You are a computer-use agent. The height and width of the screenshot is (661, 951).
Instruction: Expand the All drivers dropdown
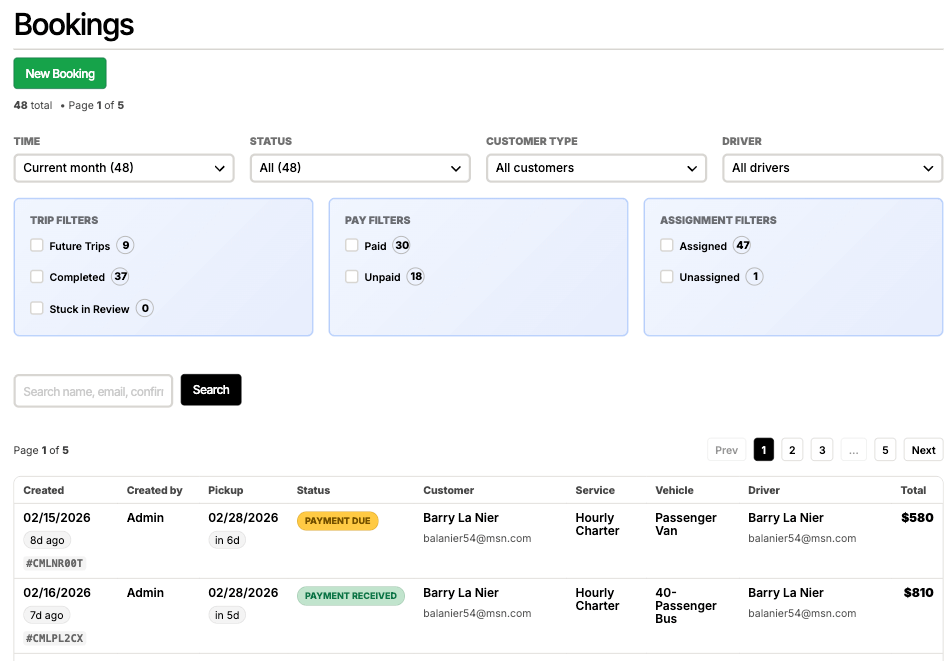click(831, 168)
